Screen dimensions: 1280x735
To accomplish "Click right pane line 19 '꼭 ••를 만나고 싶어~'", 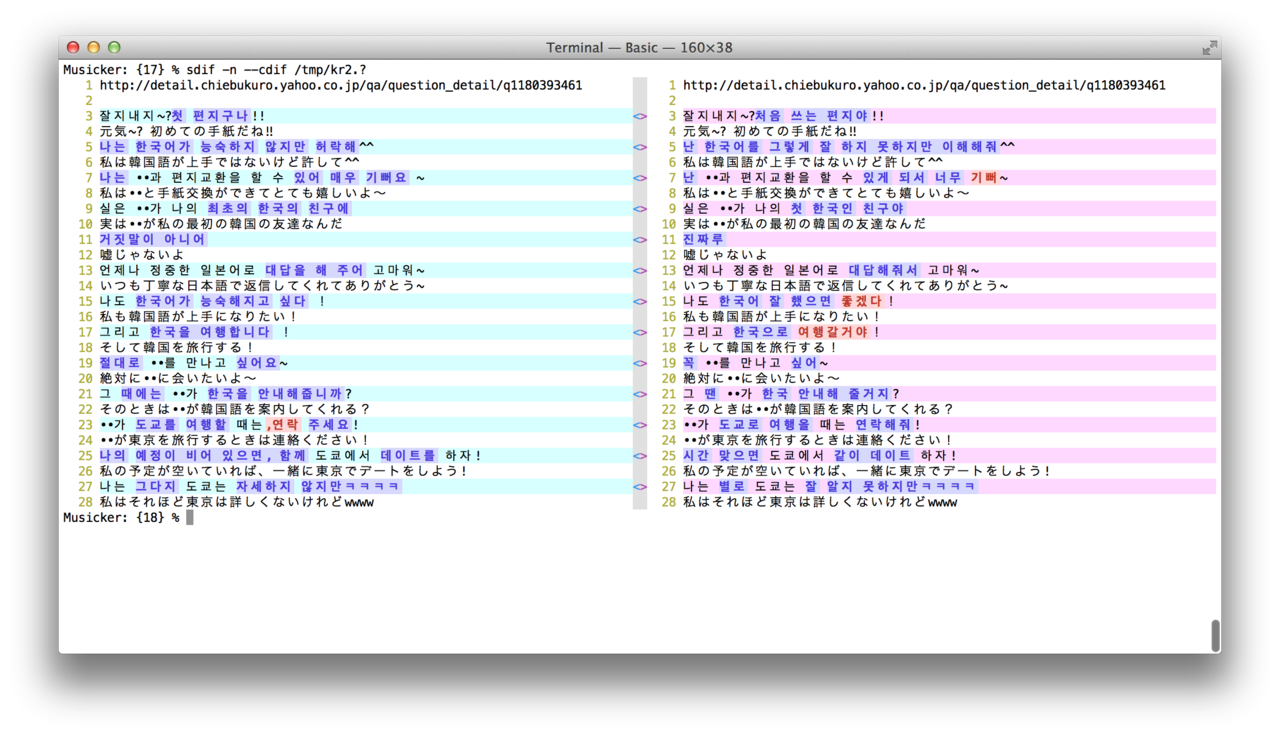I will pos(756,364).
